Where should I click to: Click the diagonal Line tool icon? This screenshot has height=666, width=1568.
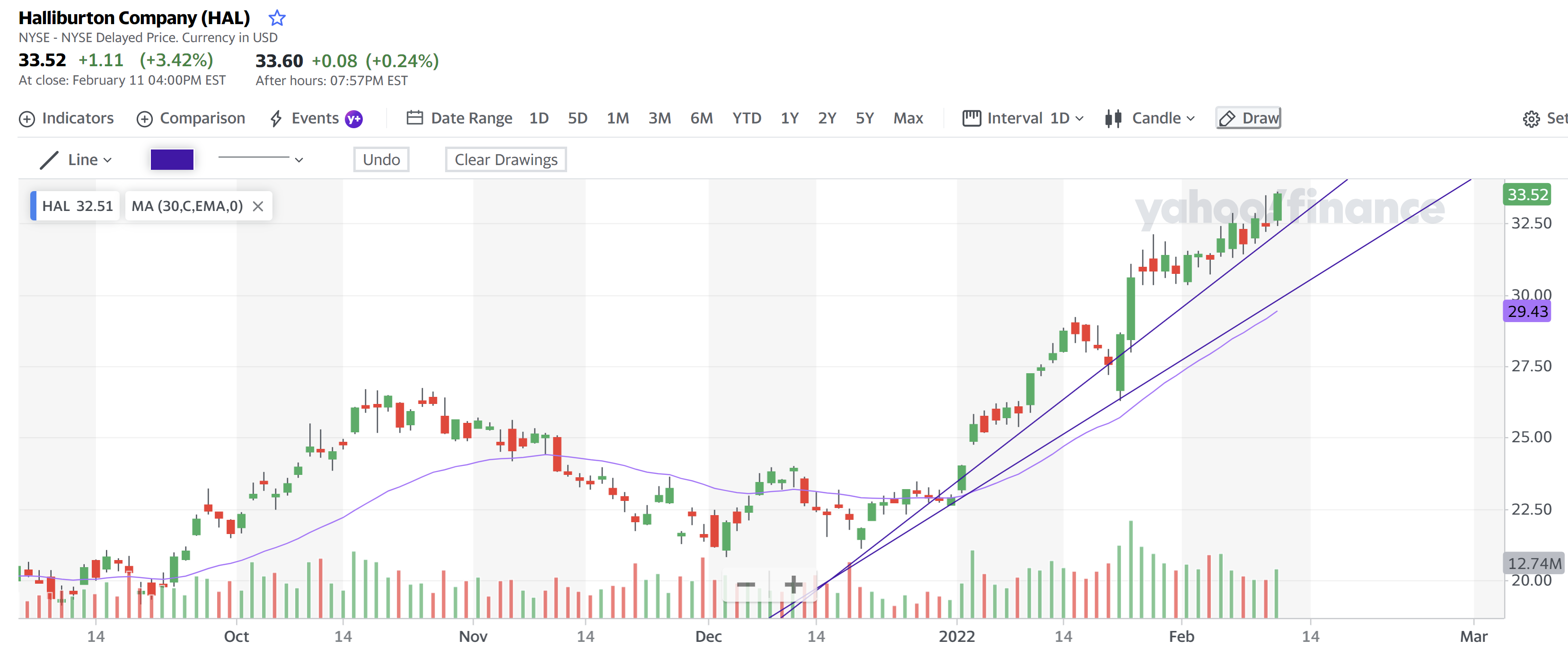[x=49, y=160]
